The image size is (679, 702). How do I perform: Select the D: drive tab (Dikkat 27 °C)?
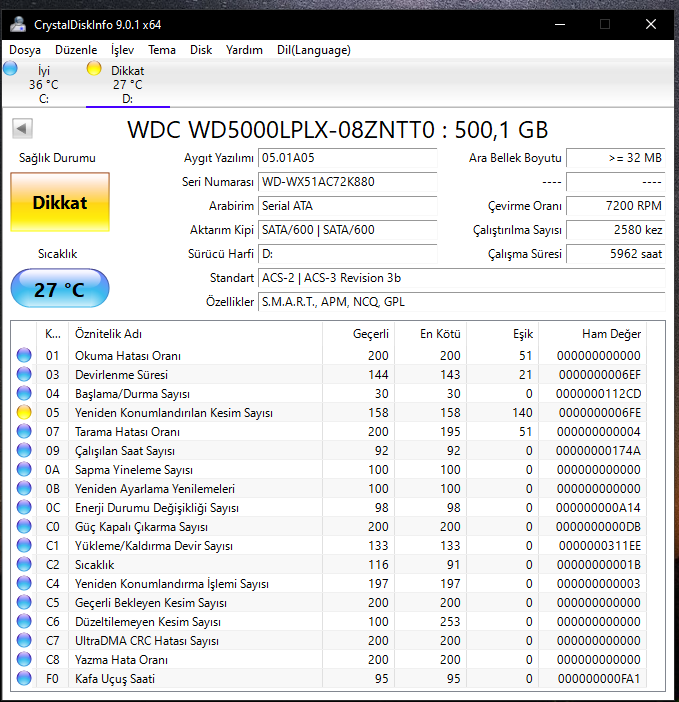click(128, 84)
